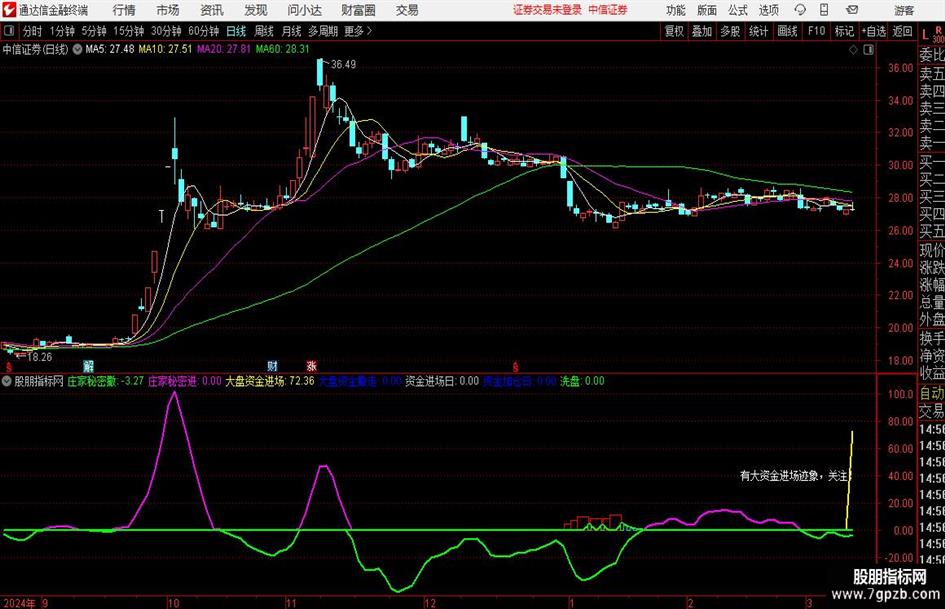This screenshot has height=609, width=945.
Task: Toggle the side panel icon beside diamond icon
Action: point(868,50)
